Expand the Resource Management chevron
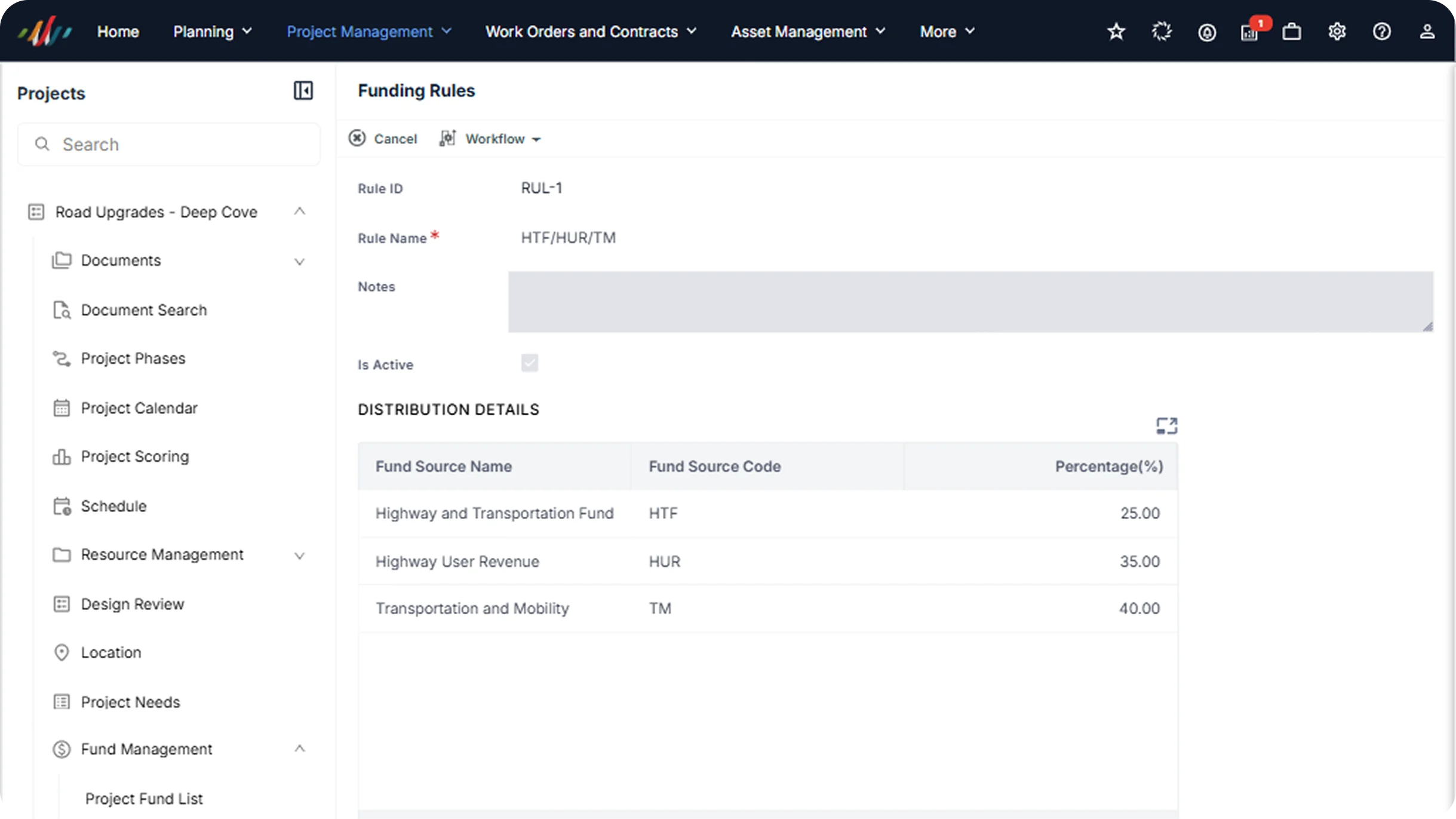Image resolution: width=1456 pixels, height=819 pixels. (x=300, y=556)
